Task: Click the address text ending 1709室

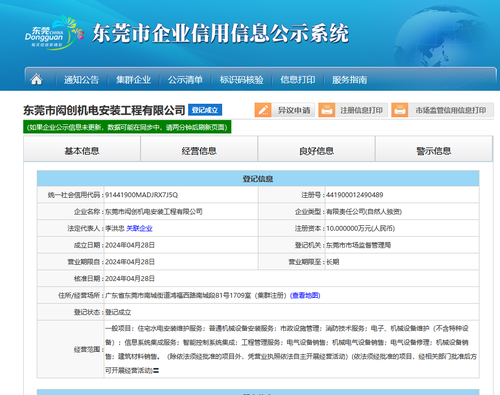Action: (x=178, y=295)
